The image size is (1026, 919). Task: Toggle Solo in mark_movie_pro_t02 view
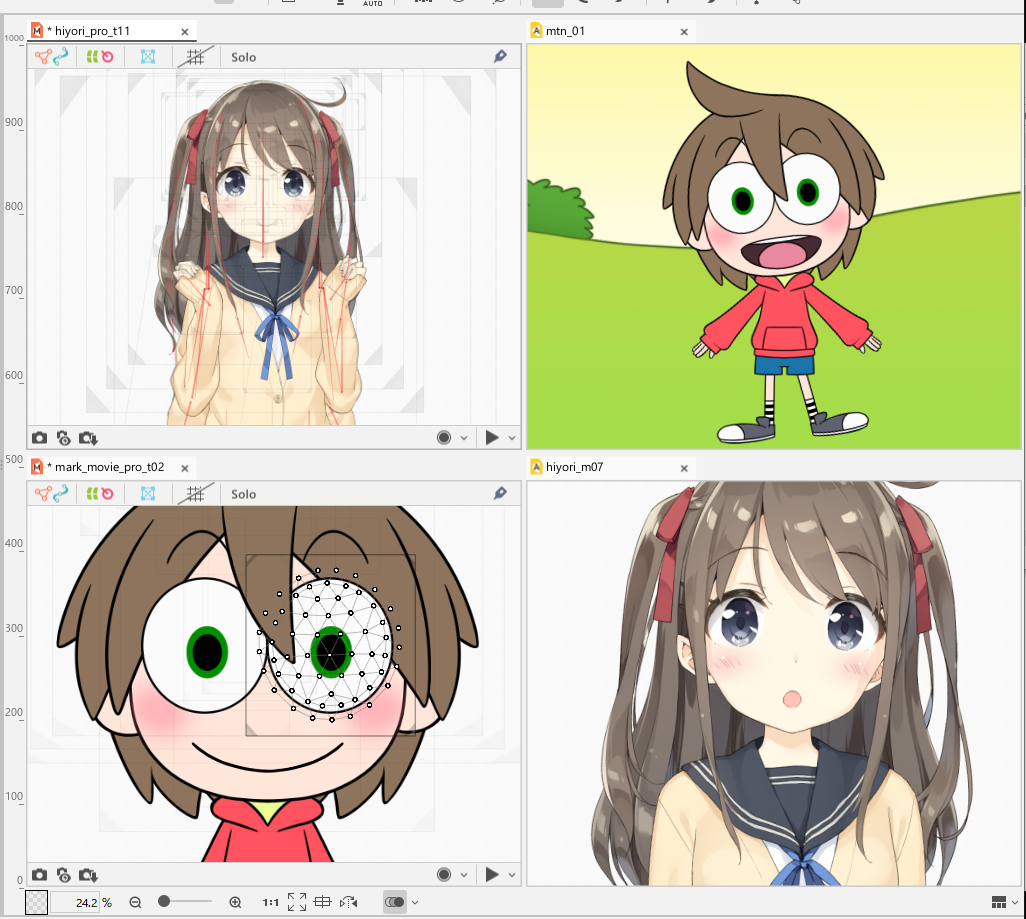click(243, 494)
